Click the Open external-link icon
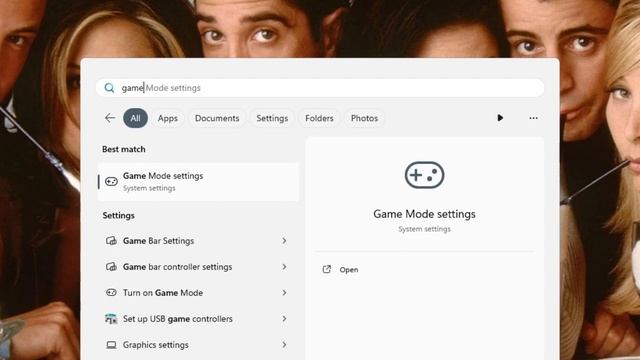This screenshot has width=640, height=360. (x=327, y=269)
